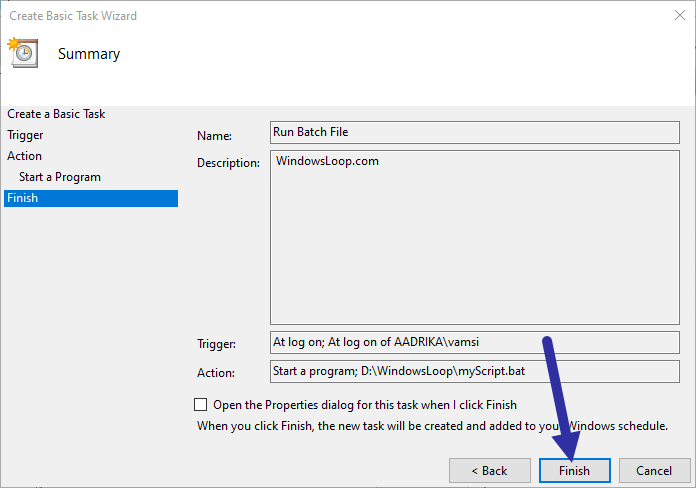
Task: Enable Open the Properties dialog checkbox
Action: [x=201, y=405]
